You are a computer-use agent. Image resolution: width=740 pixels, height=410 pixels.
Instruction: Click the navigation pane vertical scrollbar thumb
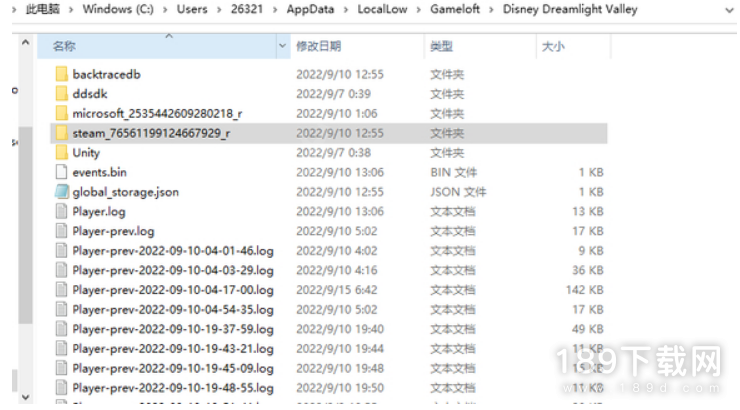[25, 225]
